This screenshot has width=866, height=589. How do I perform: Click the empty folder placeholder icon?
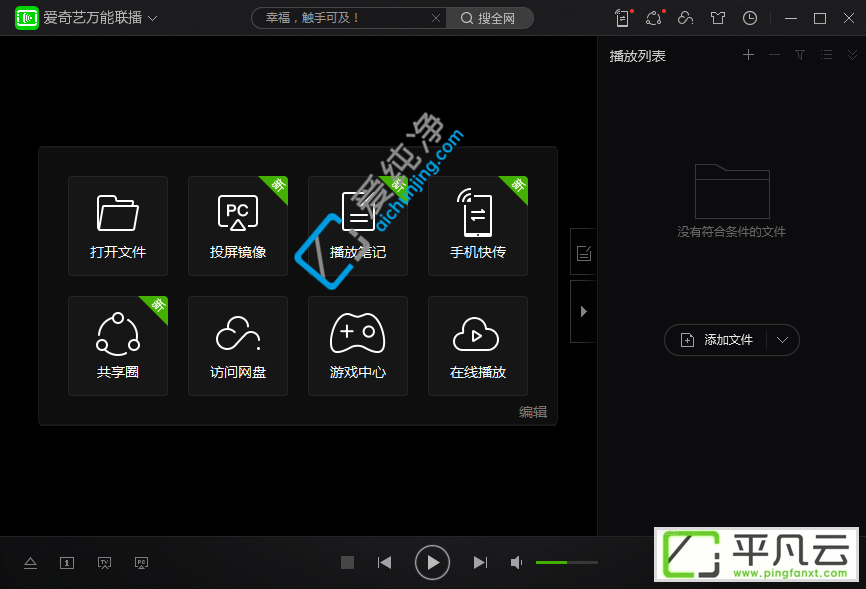coord(732,191)
